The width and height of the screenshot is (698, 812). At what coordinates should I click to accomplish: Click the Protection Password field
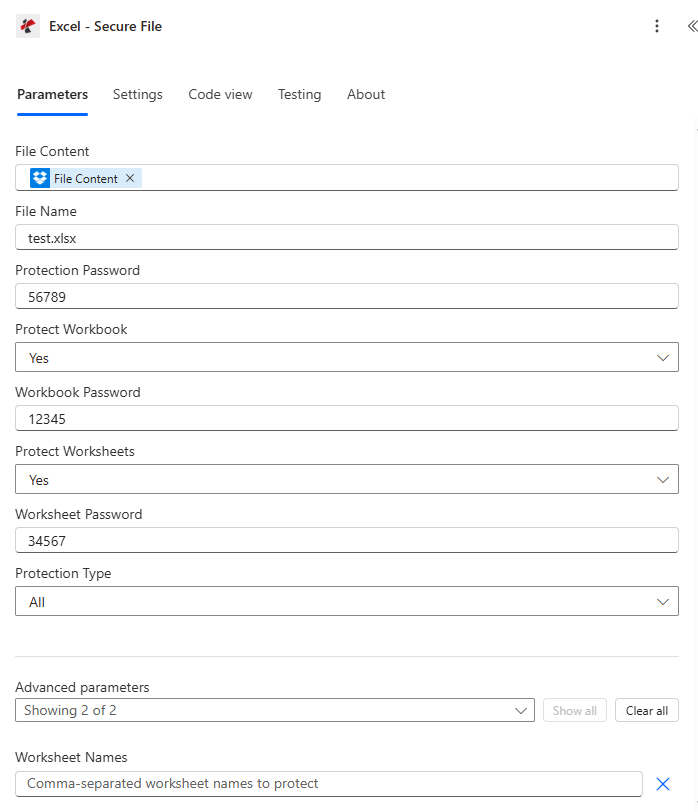pyautogui.click(x=347, y=297)
